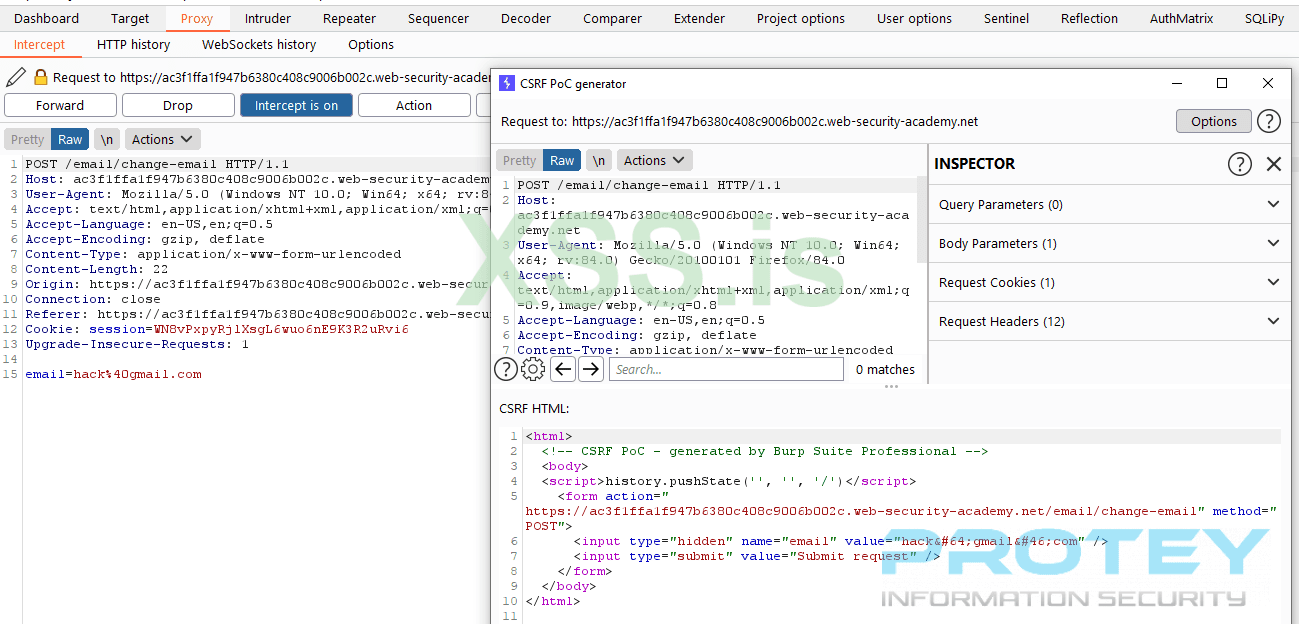The image size is (1299, 624).
Task: Open the SQLiPy extension tab
Action: [x=1264, y=18]
